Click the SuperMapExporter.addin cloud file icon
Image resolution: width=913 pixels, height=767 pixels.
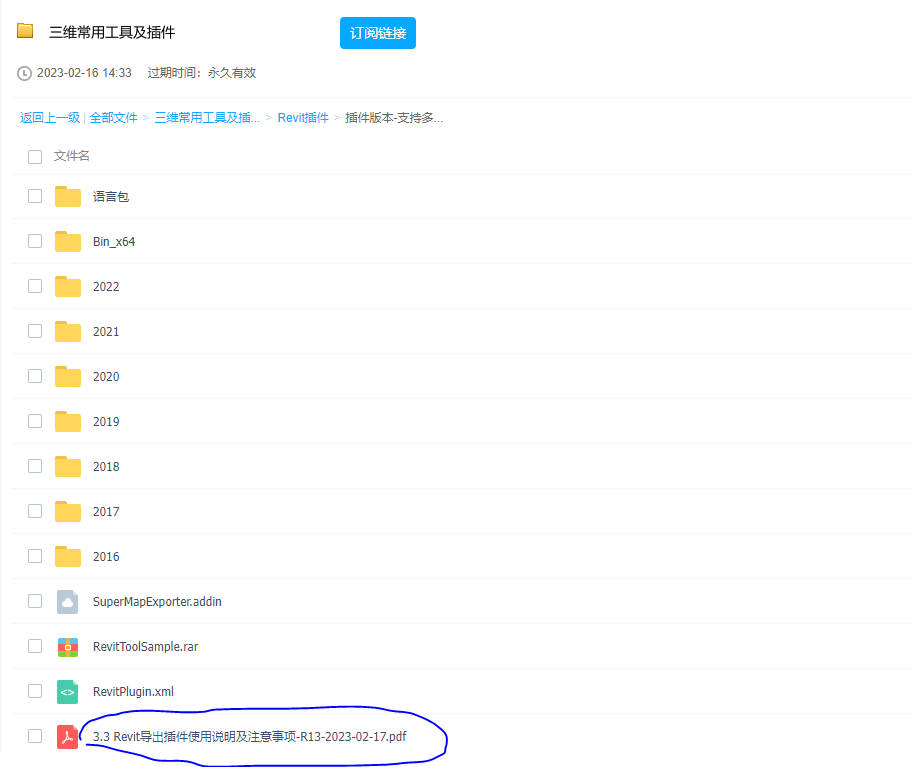click(68, 602)
